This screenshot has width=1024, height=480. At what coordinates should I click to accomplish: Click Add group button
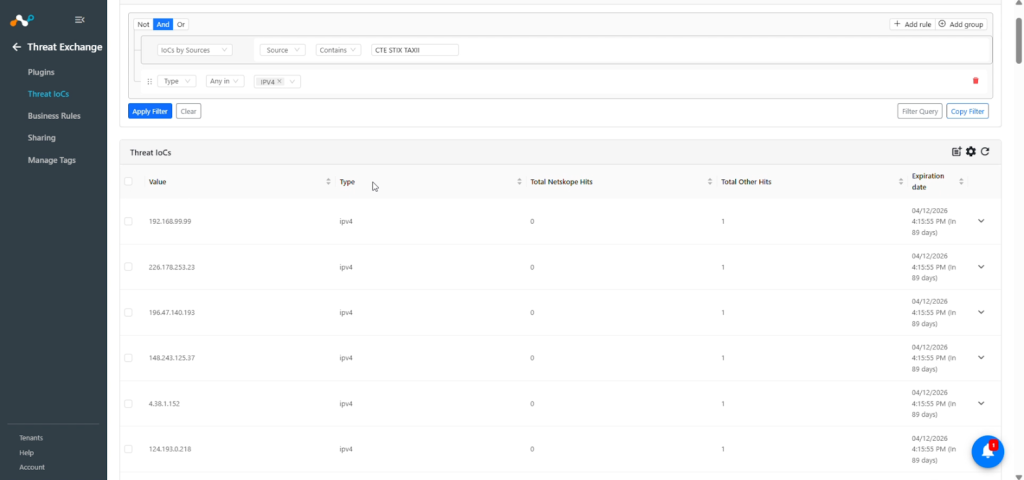pyautogui.click(x=961, y=24)
